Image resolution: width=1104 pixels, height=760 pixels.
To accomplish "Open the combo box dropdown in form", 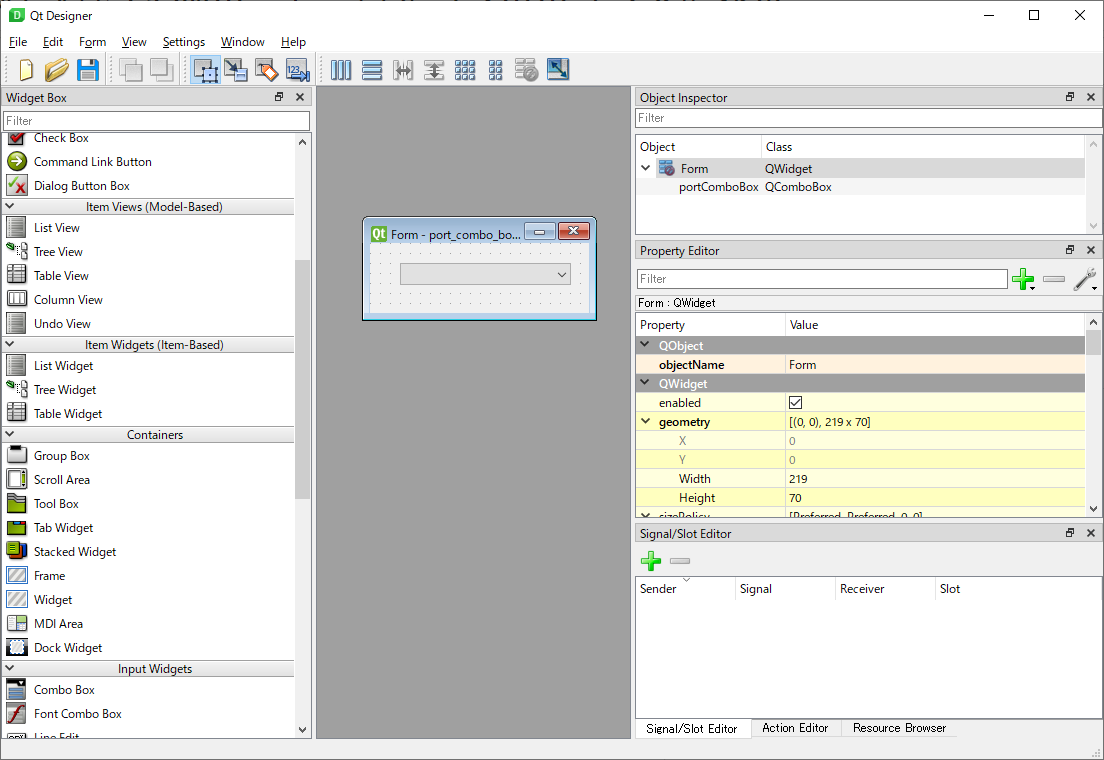I will point(562,274).
